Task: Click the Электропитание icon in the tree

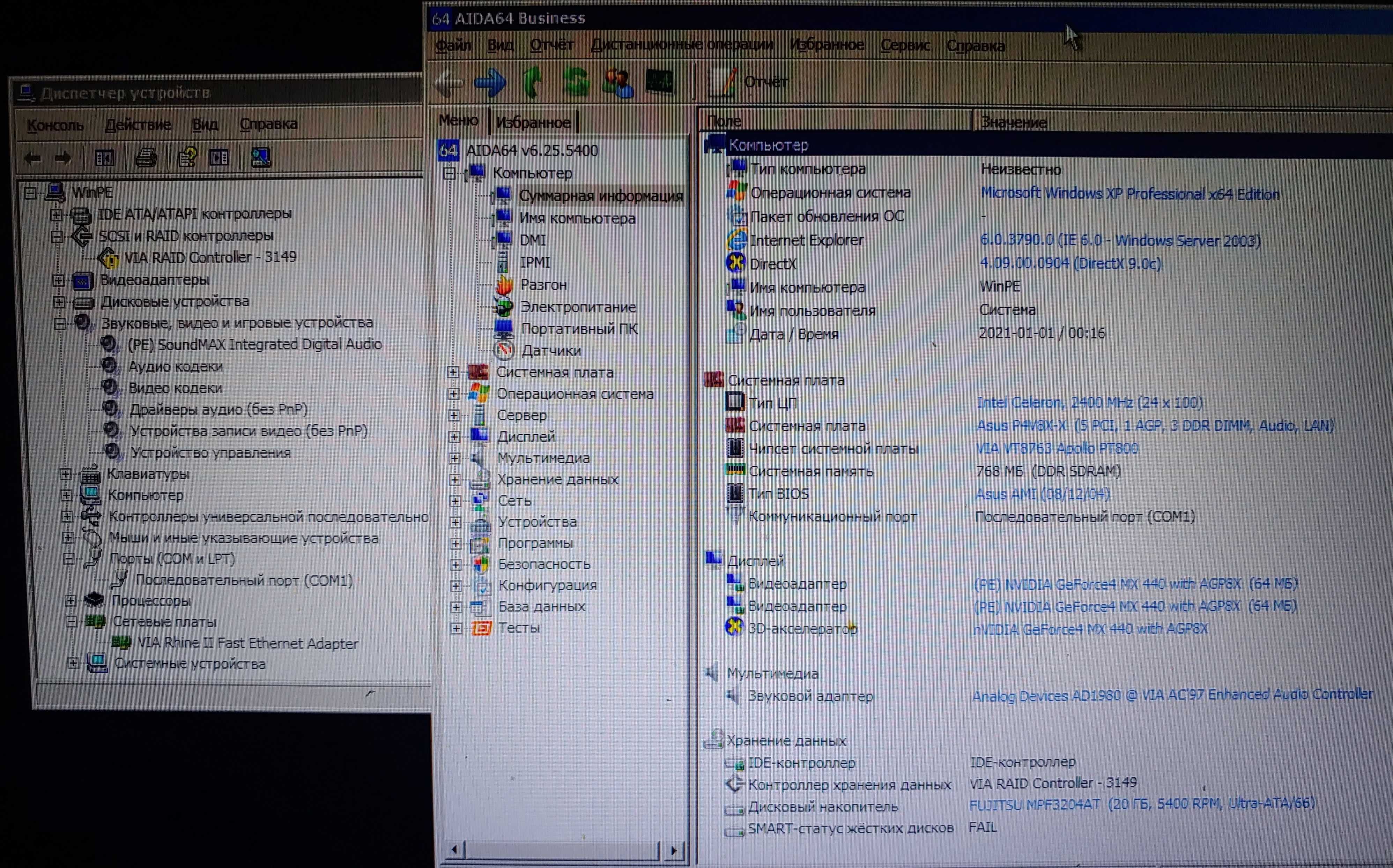Action: click(504, 307)
